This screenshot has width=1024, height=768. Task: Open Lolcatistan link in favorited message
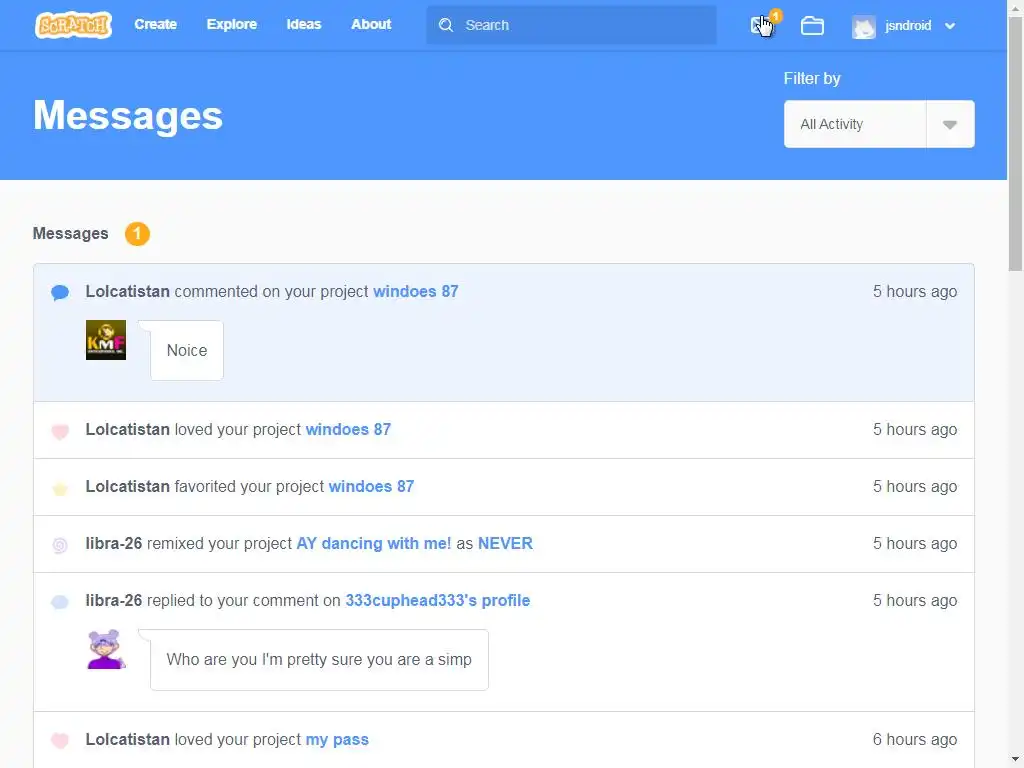[127, 487]
